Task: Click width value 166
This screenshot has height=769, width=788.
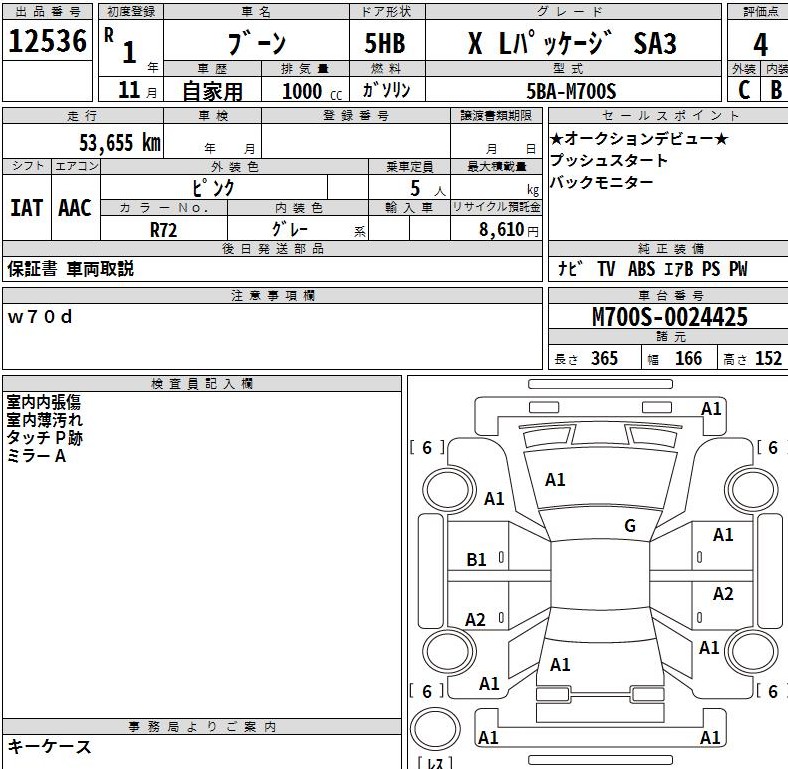Action: pyautogui.click(x=688, y=358)
